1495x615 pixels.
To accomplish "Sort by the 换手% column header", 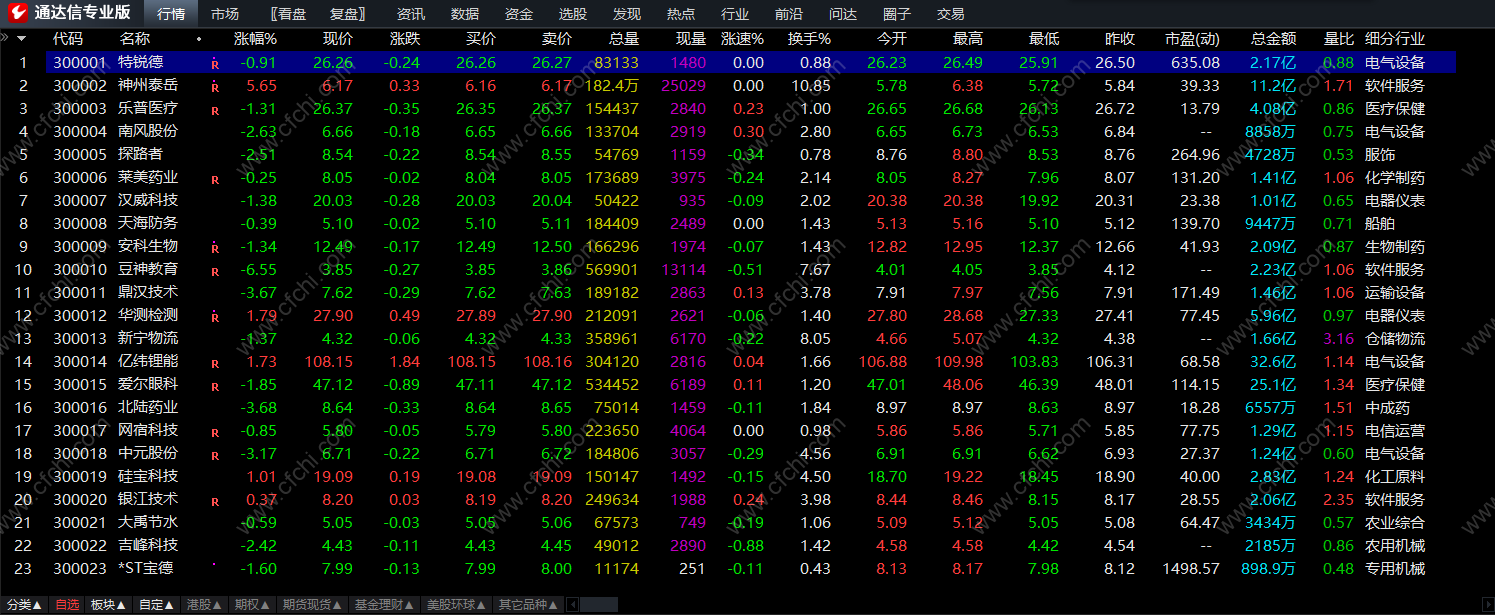I will pyautogui.click(x=809, y=39).
